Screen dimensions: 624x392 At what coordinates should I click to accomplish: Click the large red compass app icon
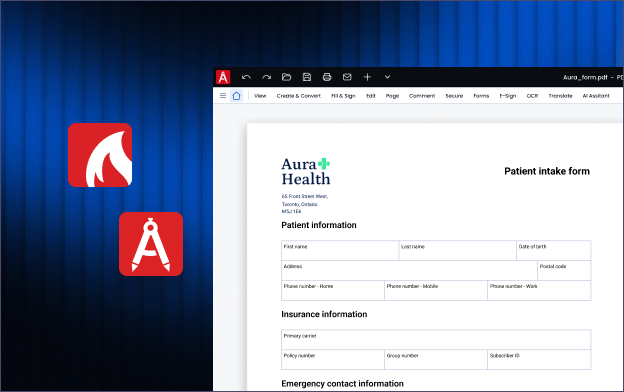coord(151,244)
